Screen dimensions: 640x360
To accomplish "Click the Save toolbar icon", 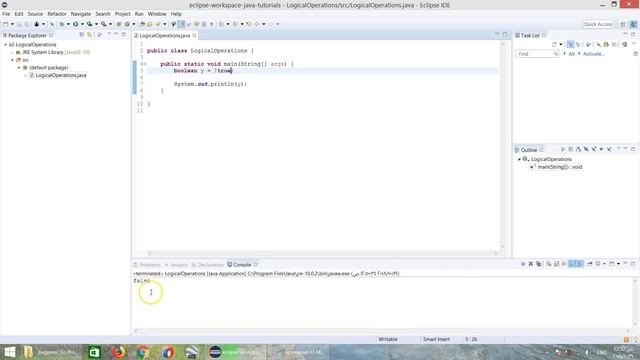I will [x=19, y=24].
